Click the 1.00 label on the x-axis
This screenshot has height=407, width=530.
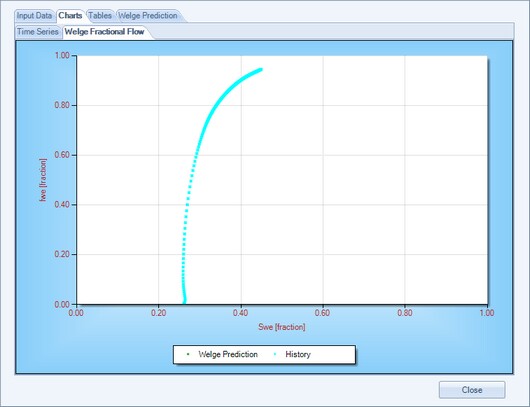click(486, 313)
